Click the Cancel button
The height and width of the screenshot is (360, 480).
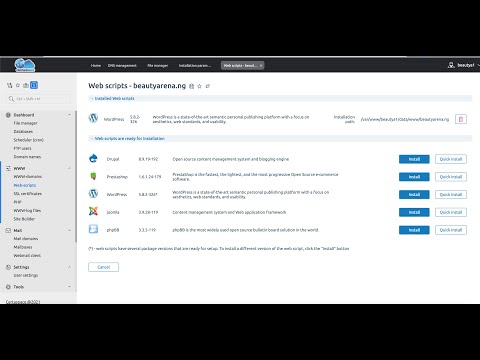tap(103, 267)
